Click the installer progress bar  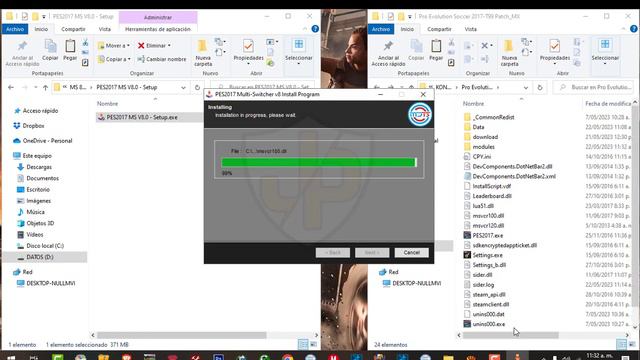click(x=319, y=162)
